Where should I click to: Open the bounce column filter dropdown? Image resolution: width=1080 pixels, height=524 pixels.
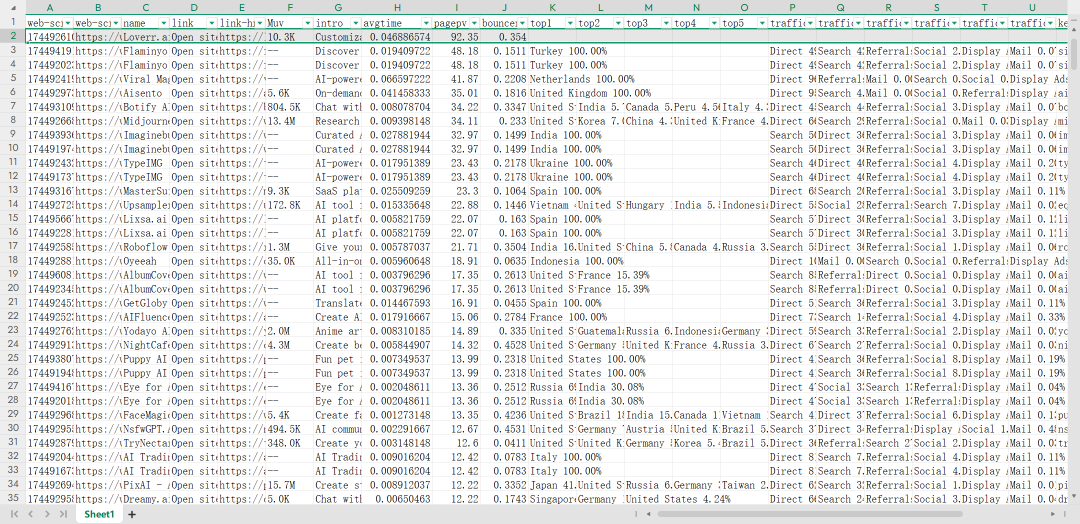click(522, 23)
